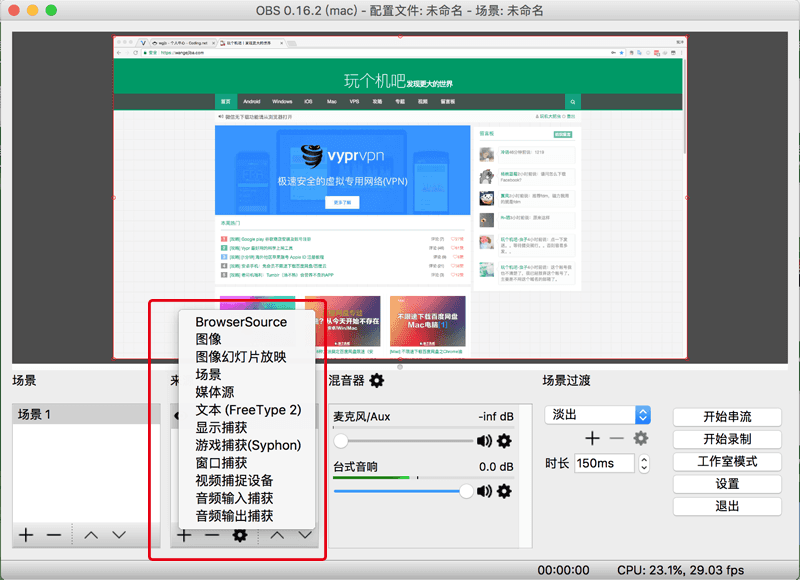Choose 窗口捕获 from the source menu
The width and height of the screenshot is (800, 580).
coord(221,463)
